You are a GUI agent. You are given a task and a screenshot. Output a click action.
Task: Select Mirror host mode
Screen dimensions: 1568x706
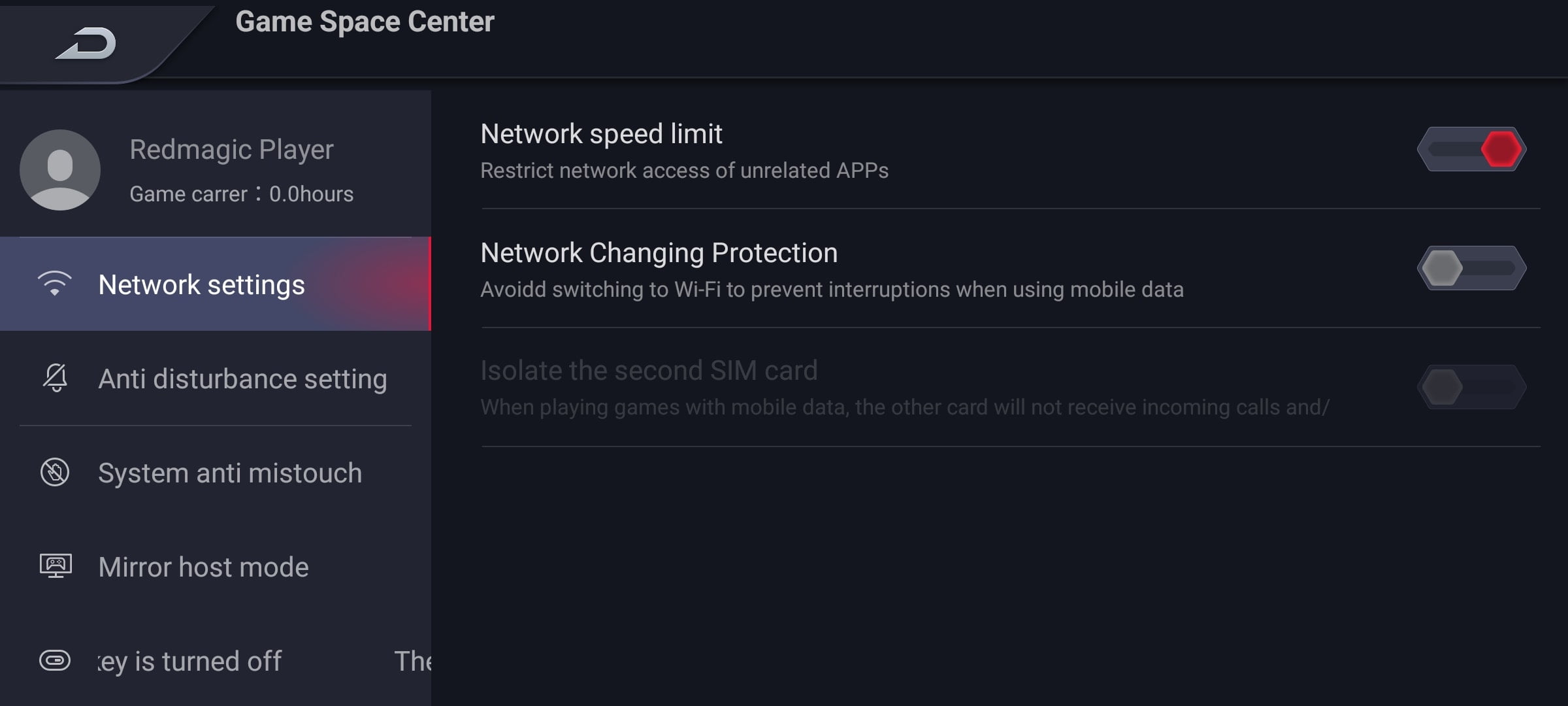click(x=203, y=567)
